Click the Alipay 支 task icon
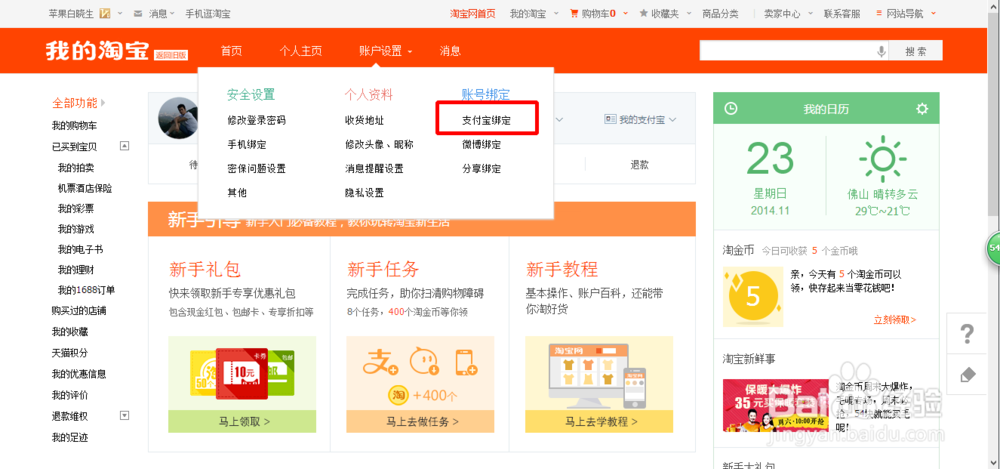1000x469 pixels. click(x=379, y=364)
